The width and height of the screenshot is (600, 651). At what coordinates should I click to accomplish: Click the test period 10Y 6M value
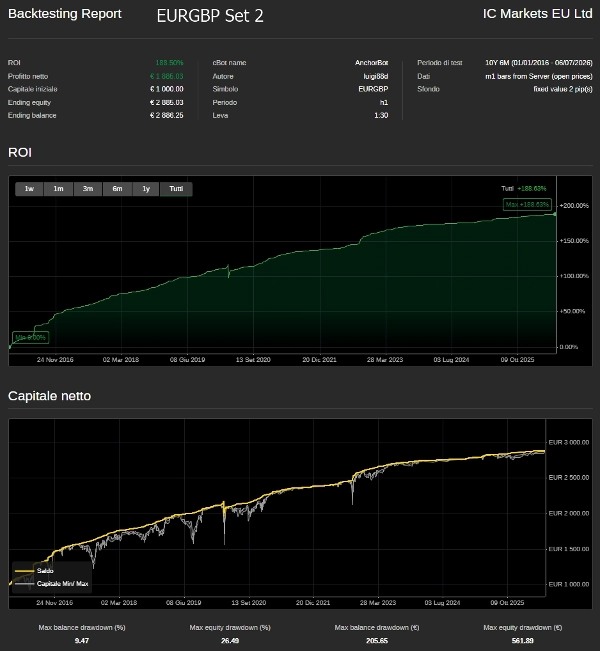coord(539,63)
